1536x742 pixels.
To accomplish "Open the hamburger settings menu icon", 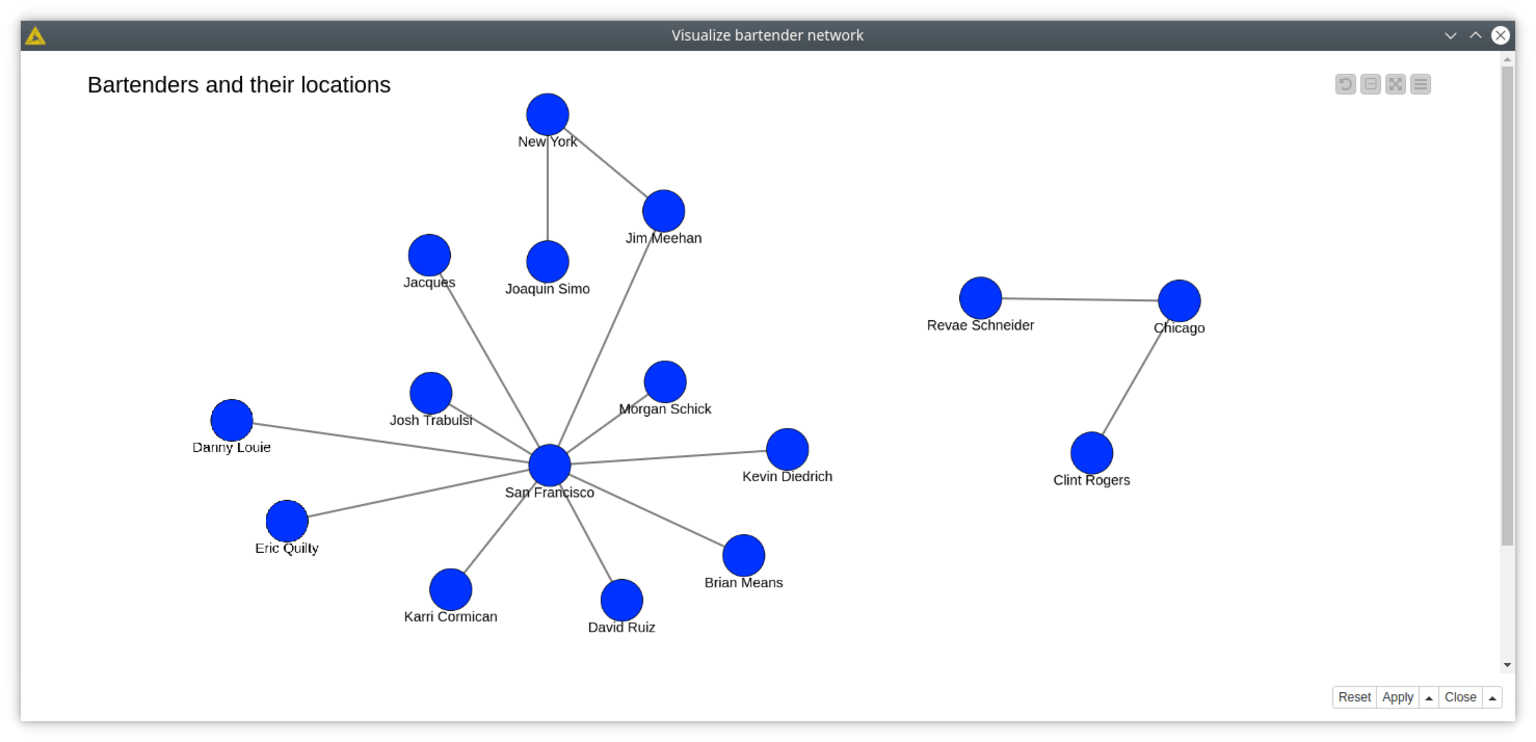I will pyautogui.click(x=1420, y=84).
